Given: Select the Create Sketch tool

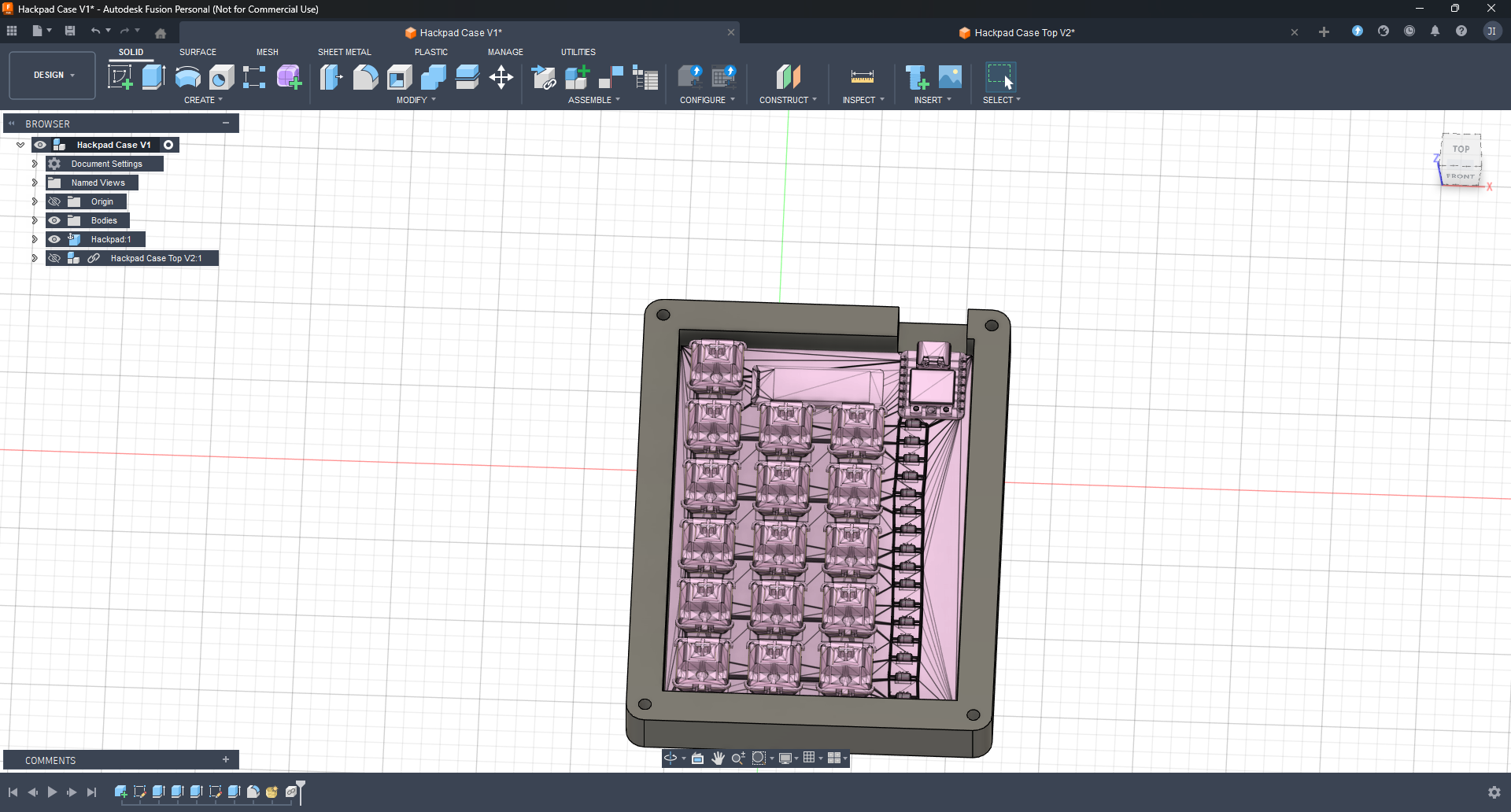Looking at the screenshot, I should click(120, 77).
